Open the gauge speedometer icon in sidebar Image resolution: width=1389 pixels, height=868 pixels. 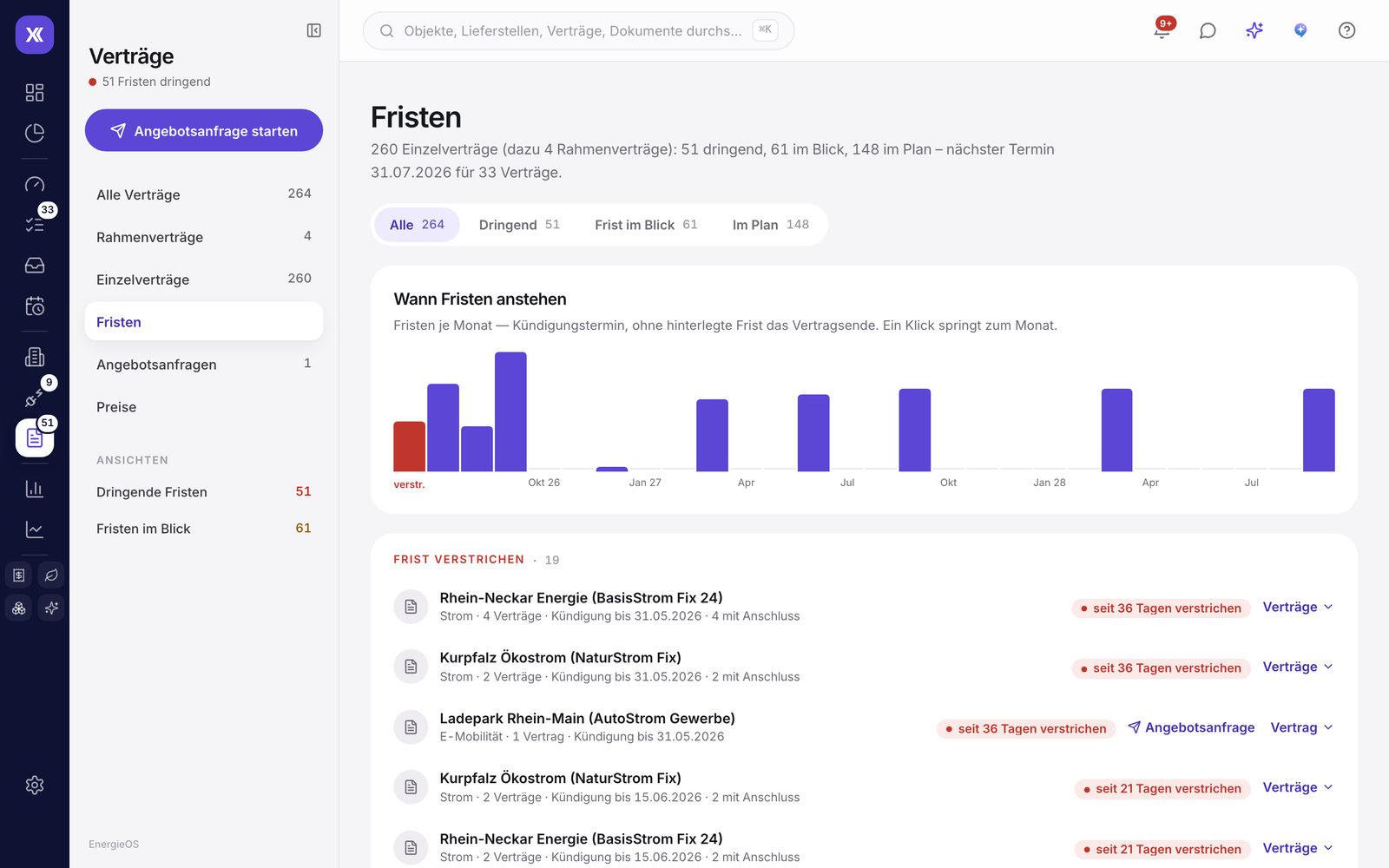35,184
